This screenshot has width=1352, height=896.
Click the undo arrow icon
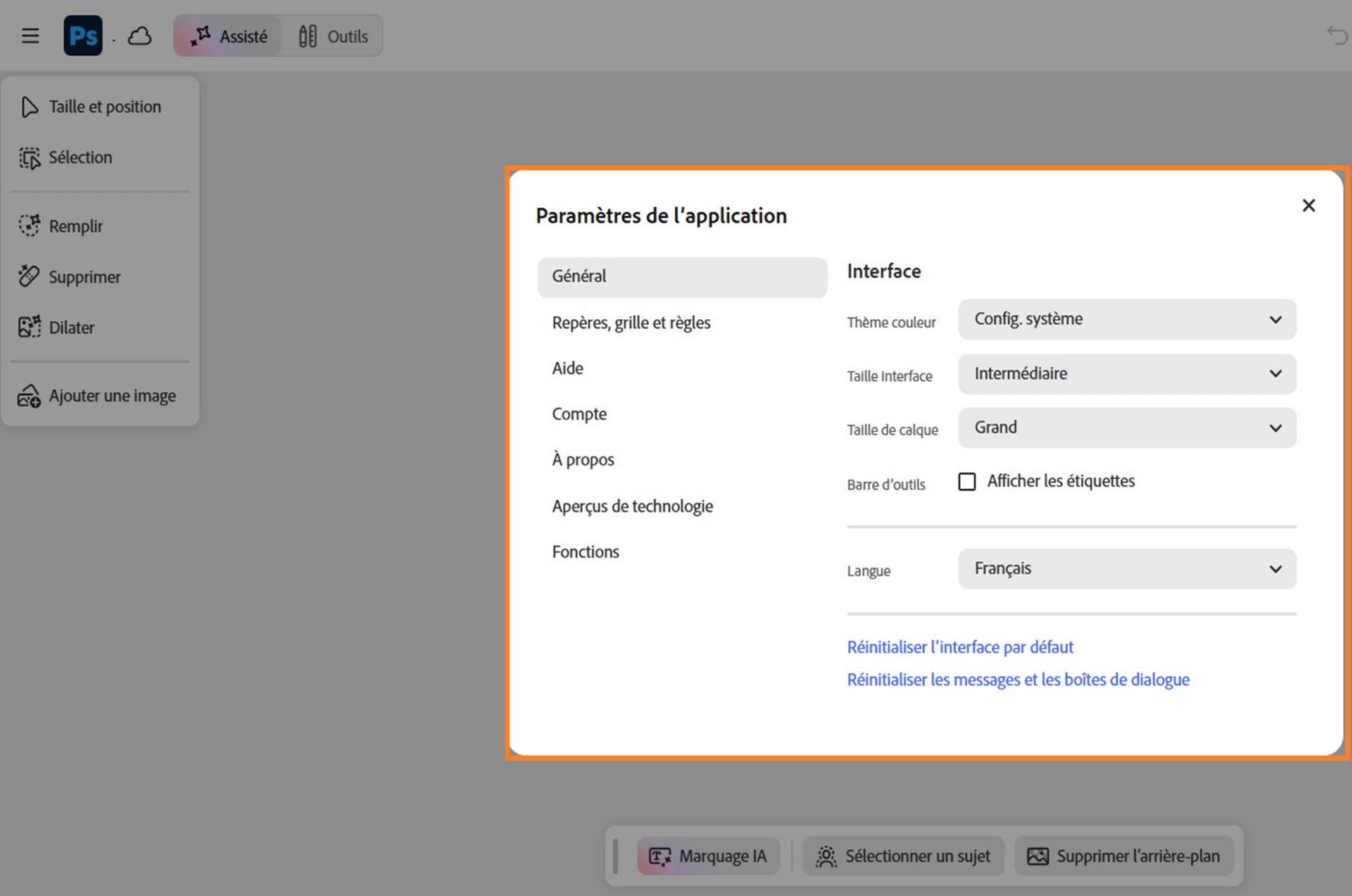pyautogui.click(x=1337, y=34)
